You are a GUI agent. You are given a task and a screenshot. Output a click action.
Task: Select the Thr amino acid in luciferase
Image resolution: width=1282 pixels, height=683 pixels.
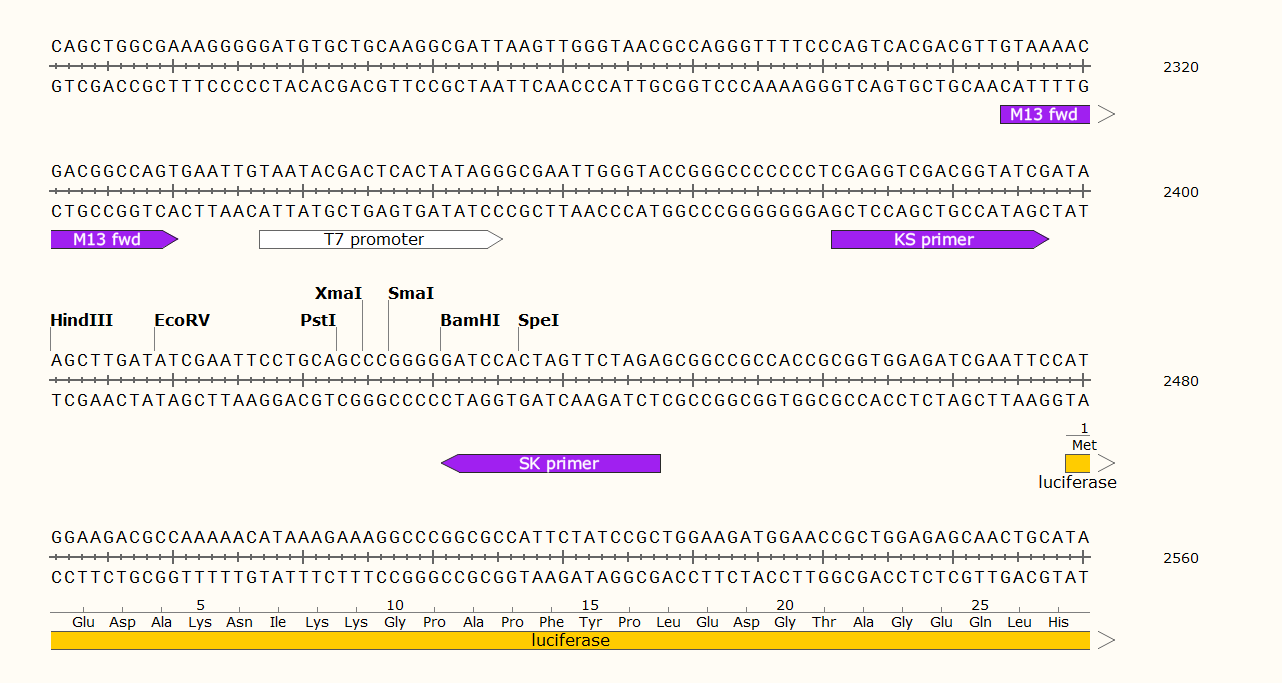(x=824, y=622)
